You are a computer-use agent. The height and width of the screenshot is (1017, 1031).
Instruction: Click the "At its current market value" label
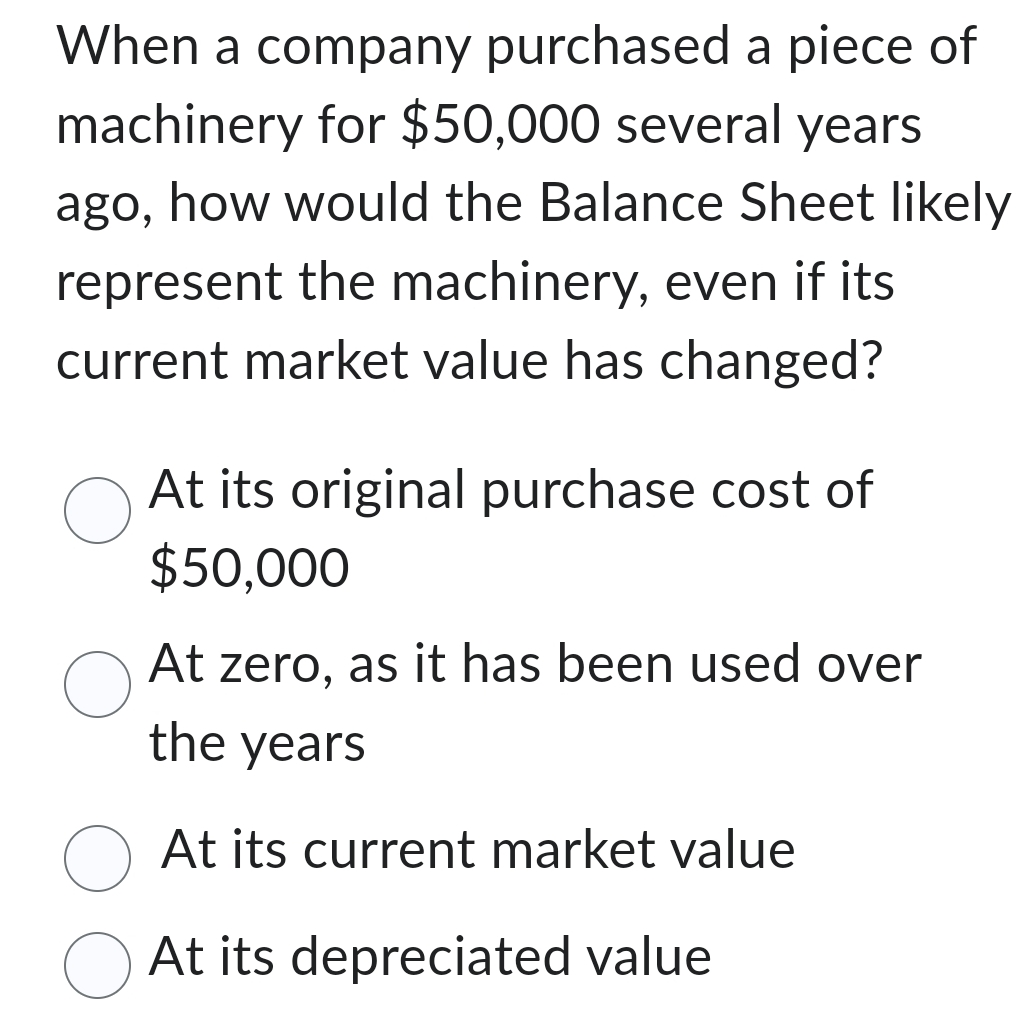478,849
